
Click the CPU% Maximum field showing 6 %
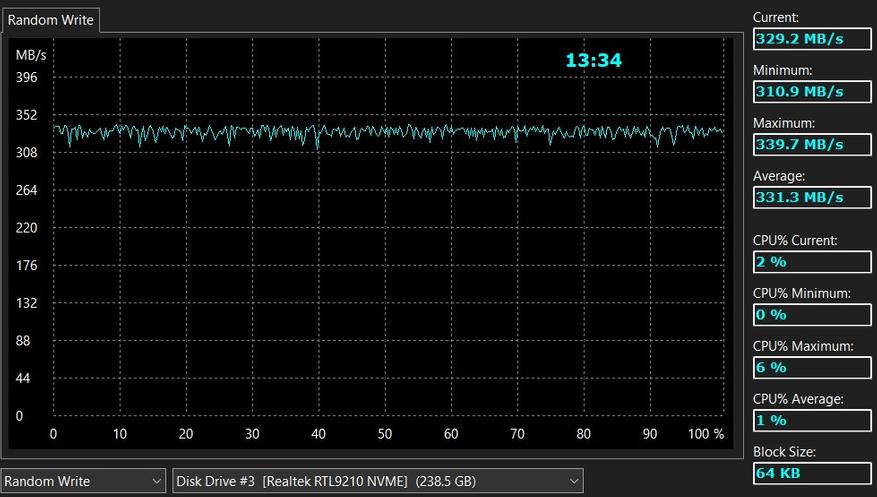811,368
